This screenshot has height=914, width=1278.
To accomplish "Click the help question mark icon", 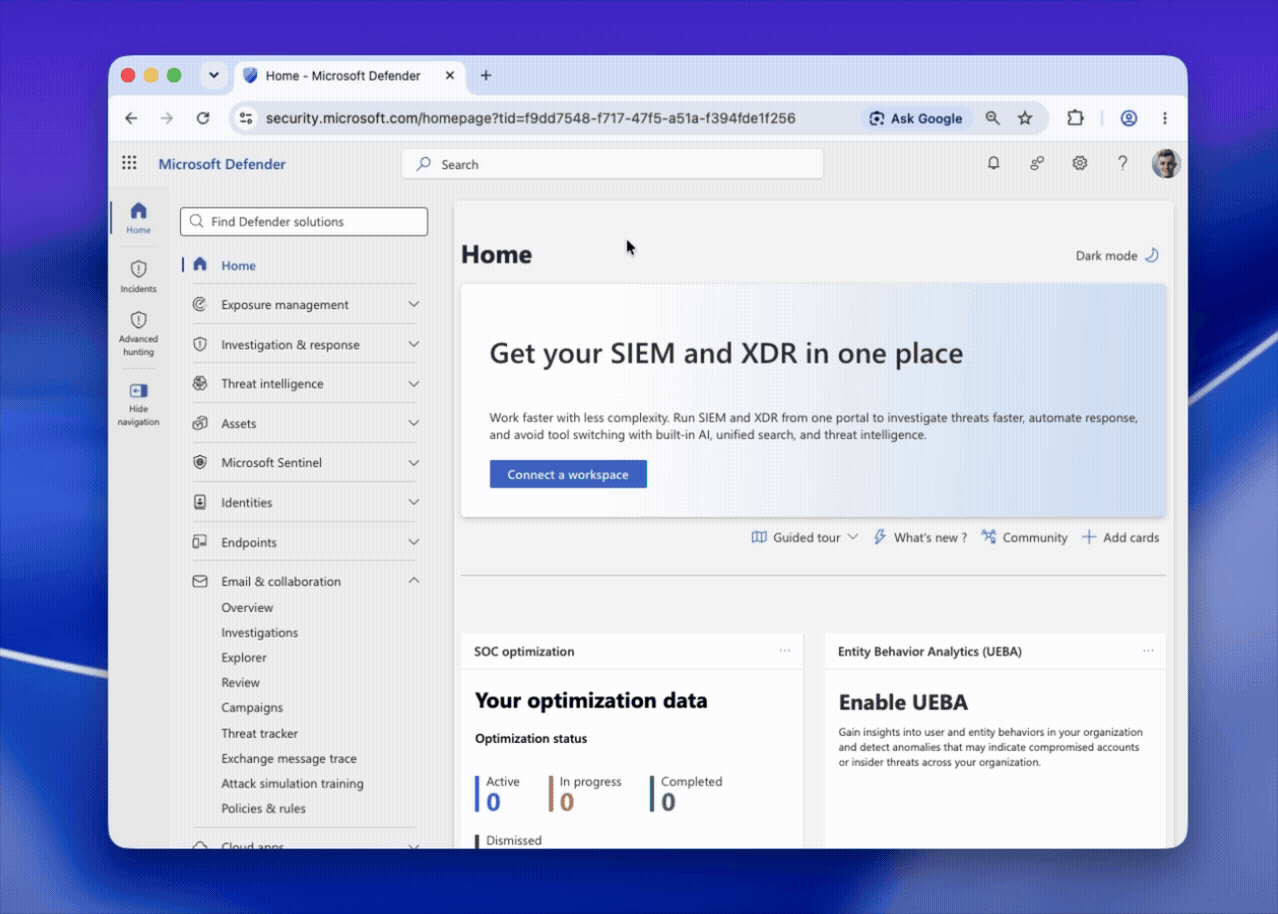I will (x=1123, y=163).
